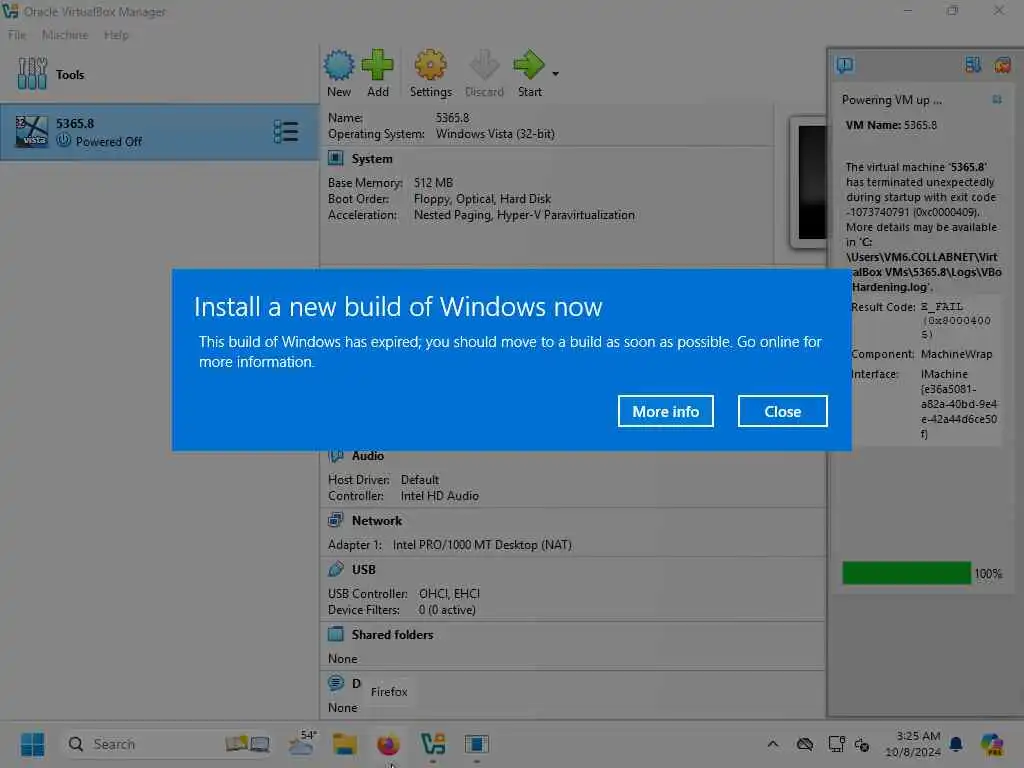The height and width of the screenshot is (768, 1024).
Task: Click the display network tray icon
Action: 837,744
